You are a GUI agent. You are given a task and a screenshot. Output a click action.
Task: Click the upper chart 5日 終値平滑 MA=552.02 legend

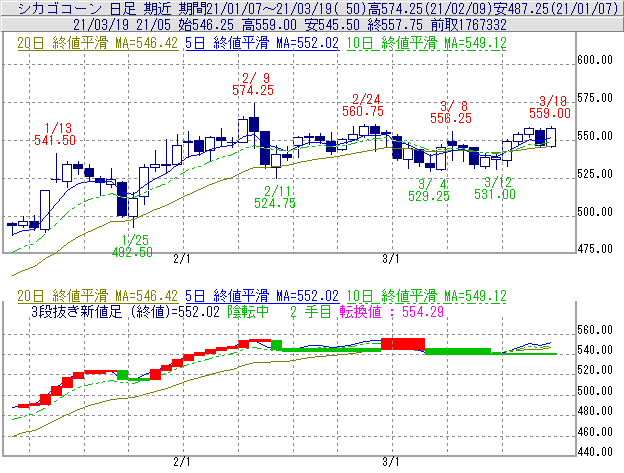pos(262,43)
